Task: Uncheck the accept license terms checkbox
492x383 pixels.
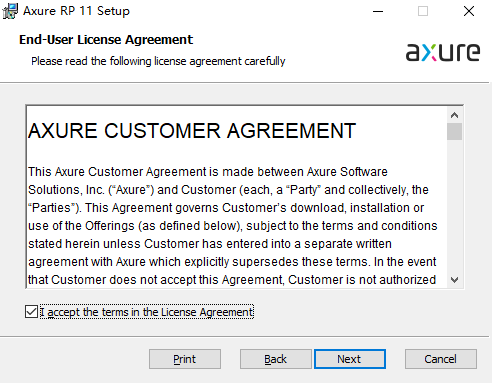Action: [31, 312]
